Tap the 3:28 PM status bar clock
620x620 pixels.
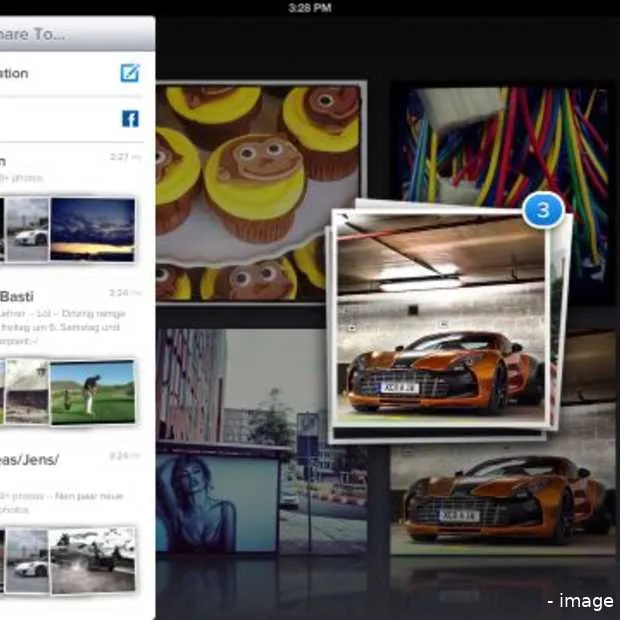click(310, 8)
